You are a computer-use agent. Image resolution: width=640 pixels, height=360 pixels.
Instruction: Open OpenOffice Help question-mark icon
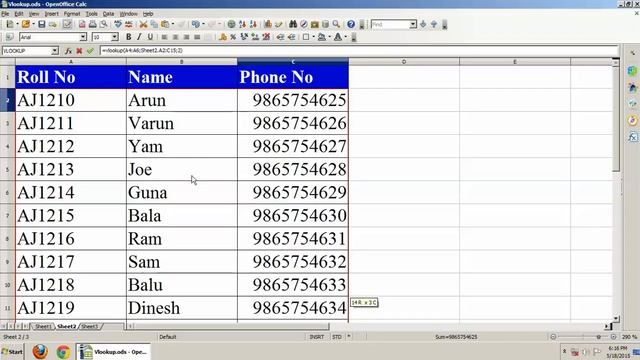pos(351,24)
